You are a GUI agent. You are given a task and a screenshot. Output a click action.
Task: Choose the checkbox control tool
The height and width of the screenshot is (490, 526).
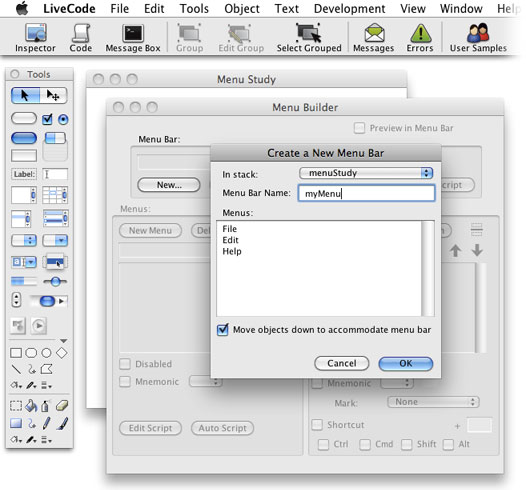tap(47, 119)
